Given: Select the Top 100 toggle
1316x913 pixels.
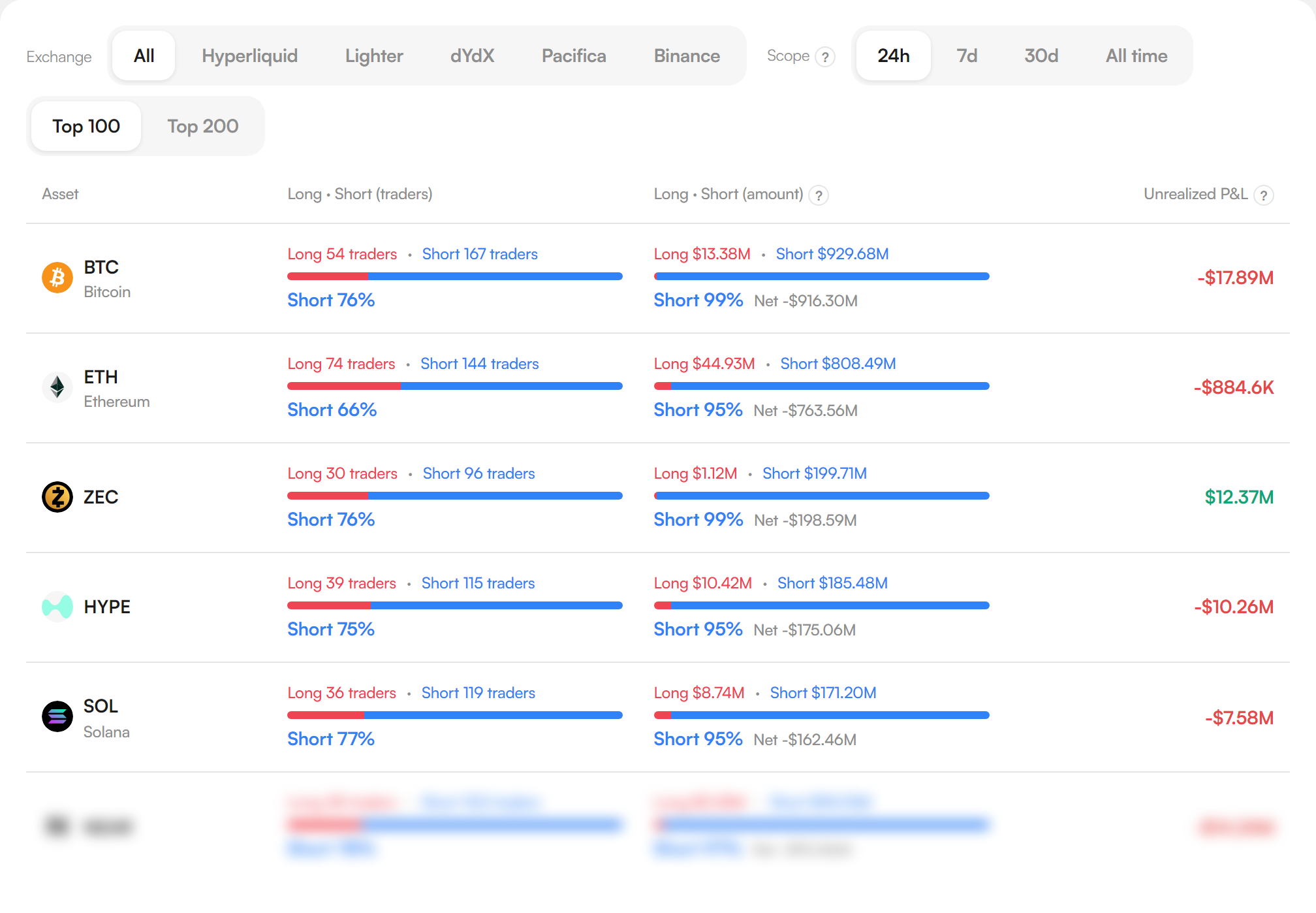Looking at the screenshot, I should [x=86, y=126].
